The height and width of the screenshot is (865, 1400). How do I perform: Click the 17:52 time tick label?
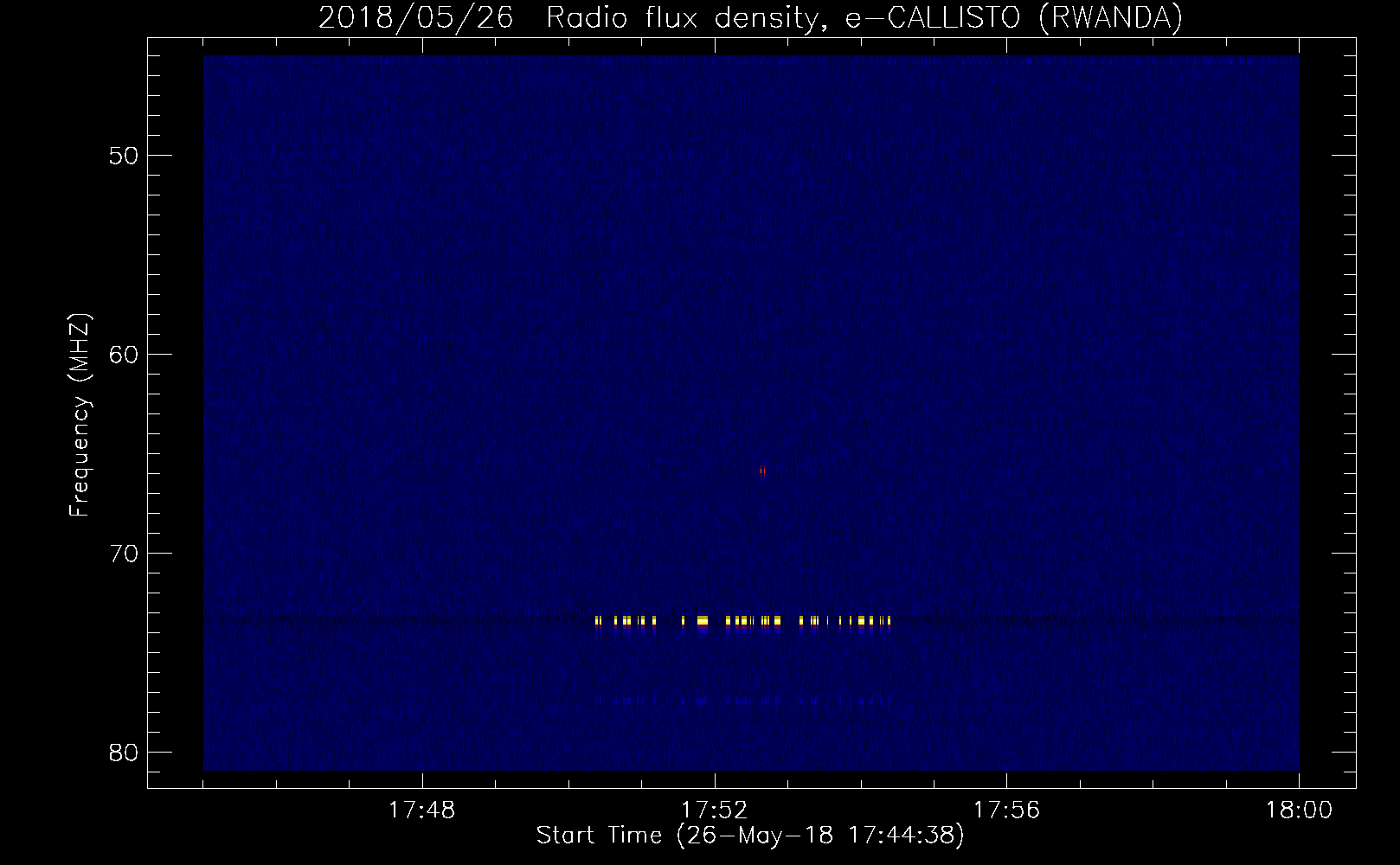(715, 811)
